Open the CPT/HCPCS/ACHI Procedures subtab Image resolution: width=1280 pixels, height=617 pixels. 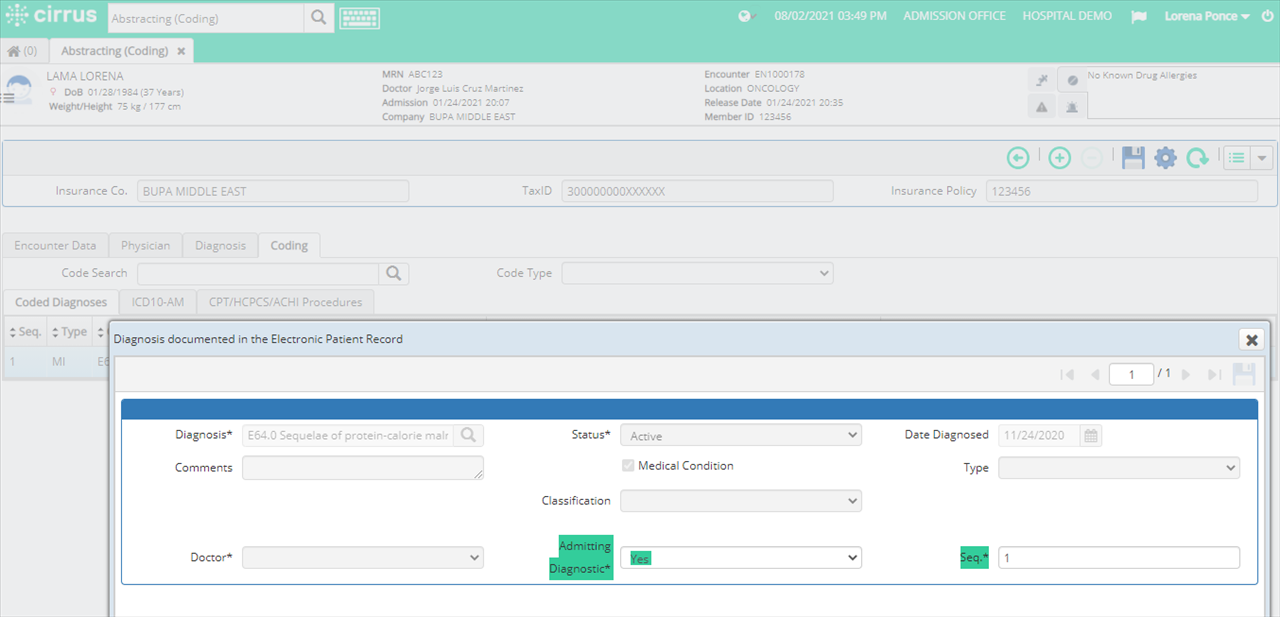pos(286,302)
